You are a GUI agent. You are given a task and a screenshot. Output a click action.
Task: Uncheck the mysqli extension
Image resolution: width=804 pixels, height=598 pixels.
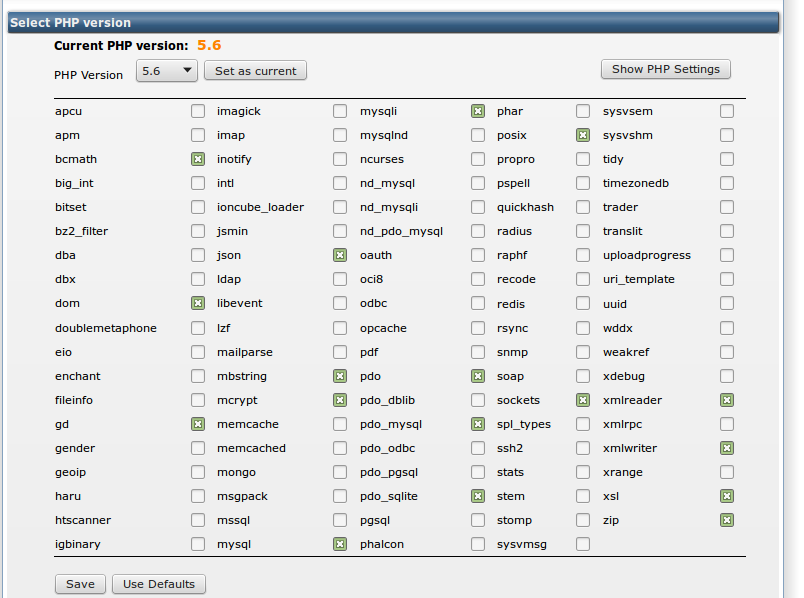coord(478,111)
